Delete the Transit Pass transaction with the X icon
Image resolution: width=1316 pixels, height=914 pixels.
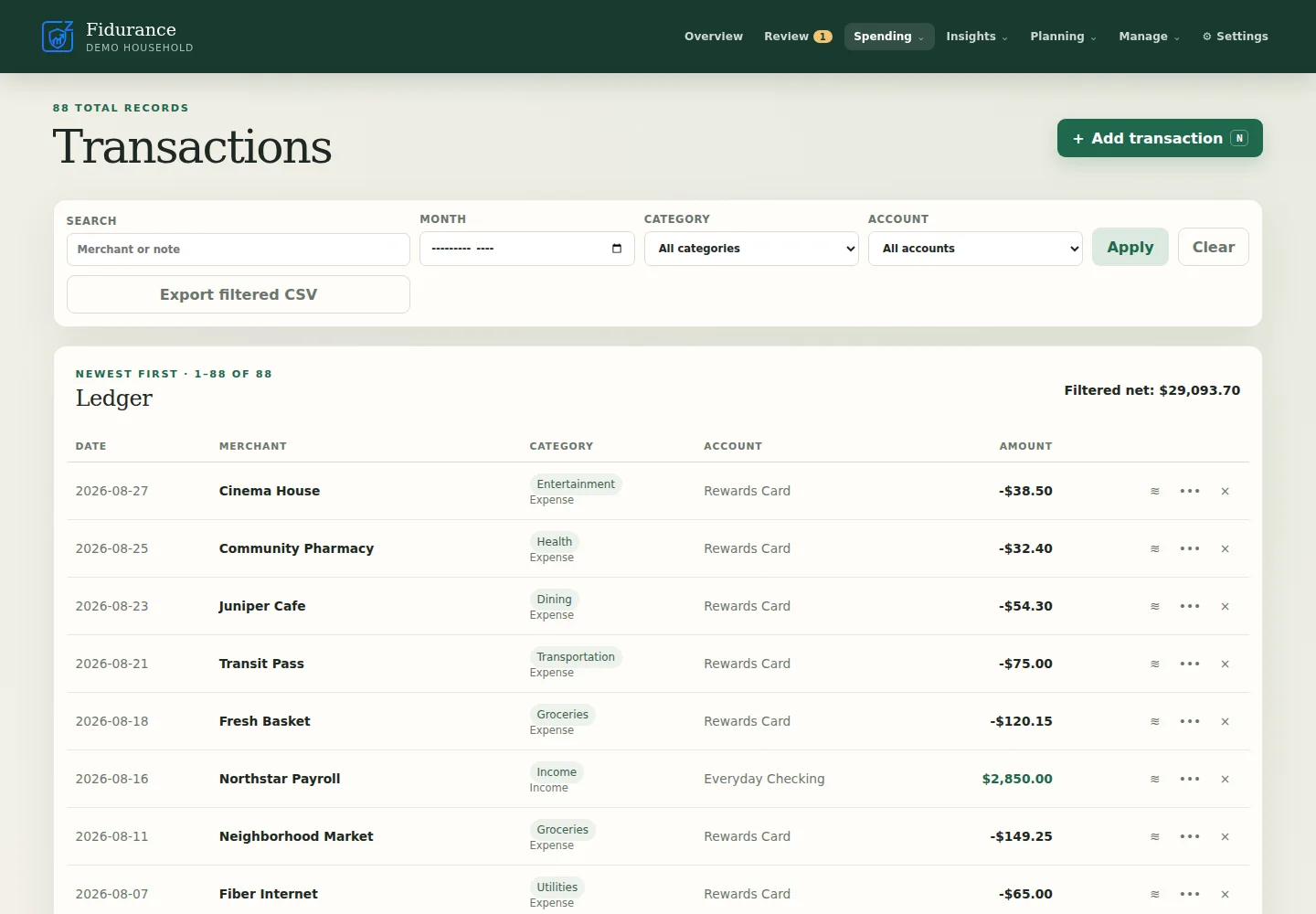click(x=1226, y=664)
